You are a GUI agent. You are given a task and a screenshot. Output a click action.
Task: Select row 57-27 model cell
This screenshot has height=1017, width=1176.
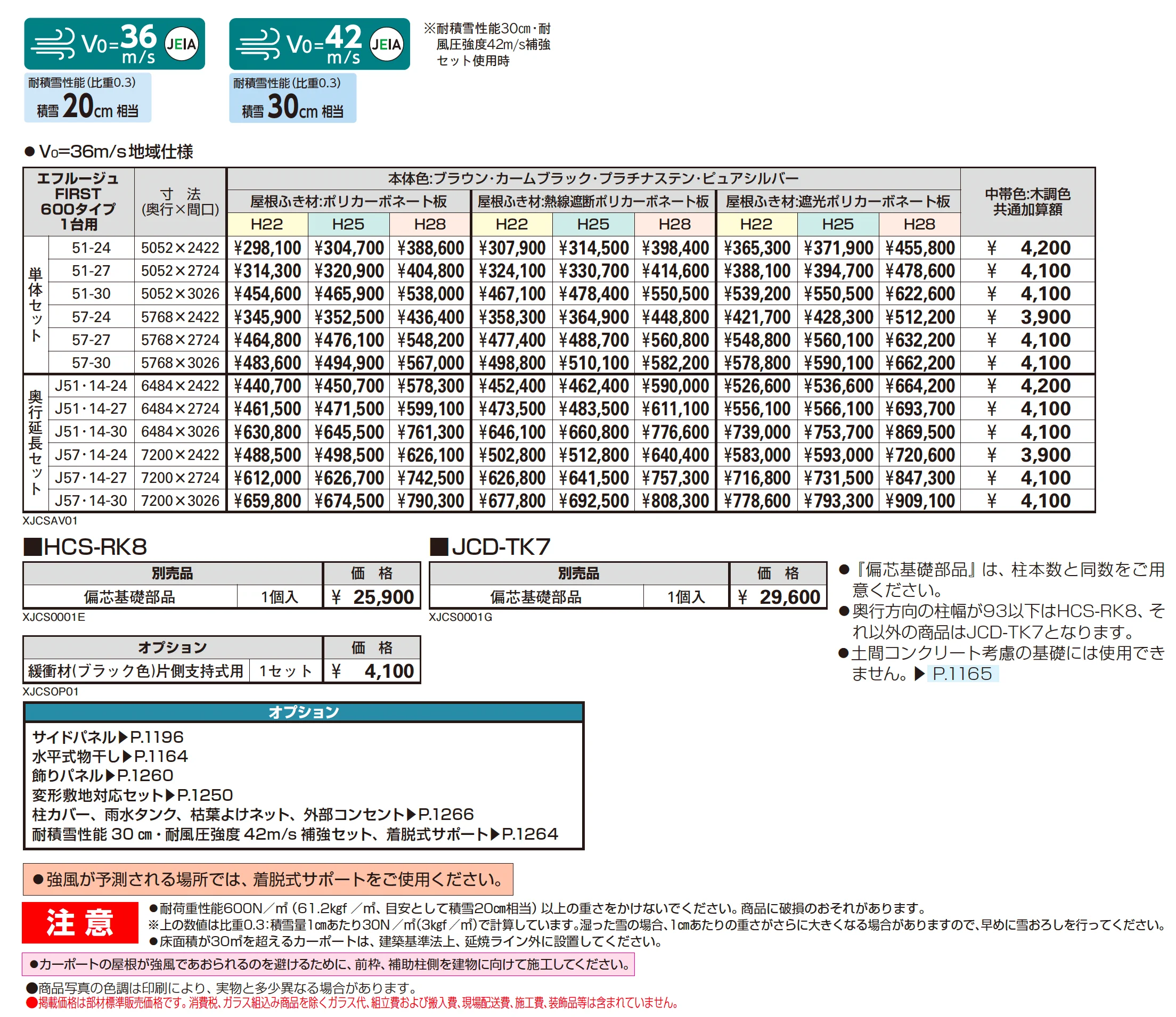92,340
